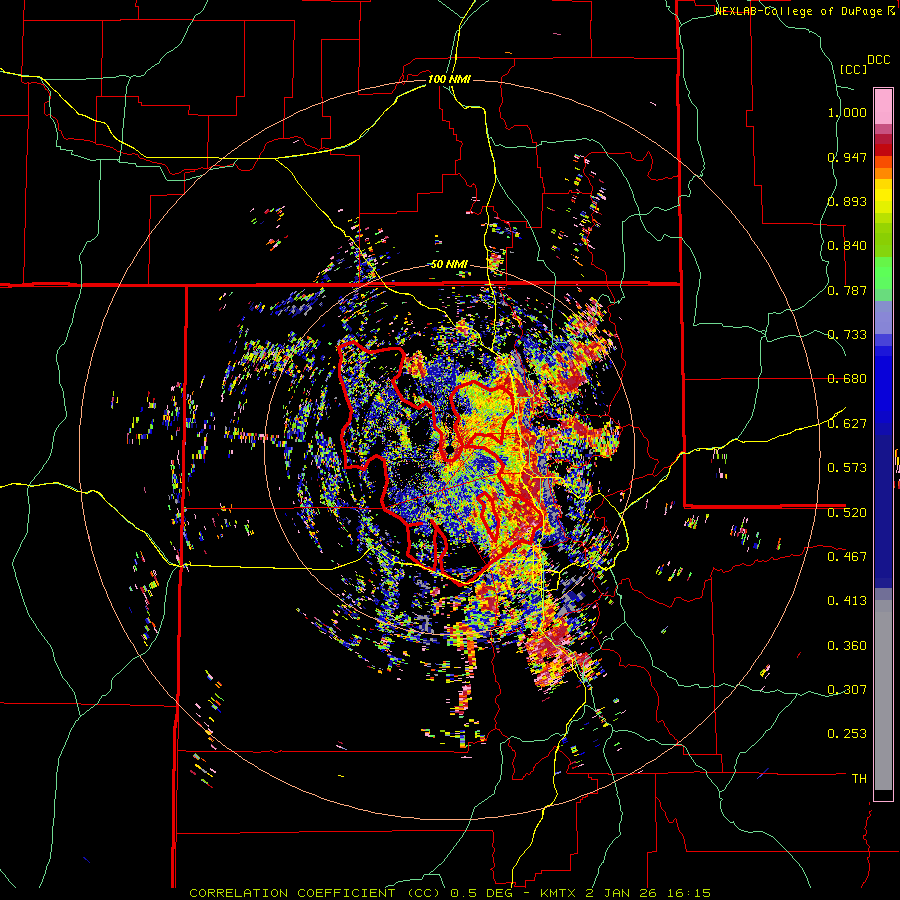The height and width of the screenshot is (900, 900).
Task: Click the 0.307 legend value
Action: [847, 690]
